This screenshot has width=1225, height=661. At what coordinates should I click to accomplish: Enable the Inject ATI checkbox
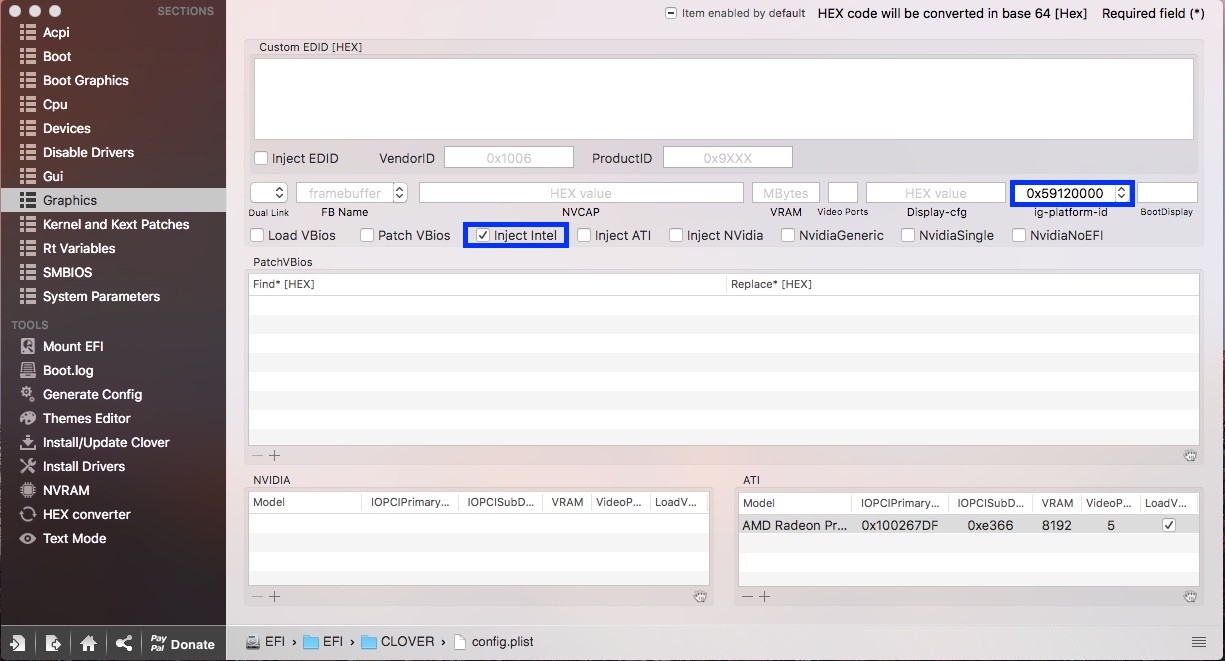pos(584,235)
